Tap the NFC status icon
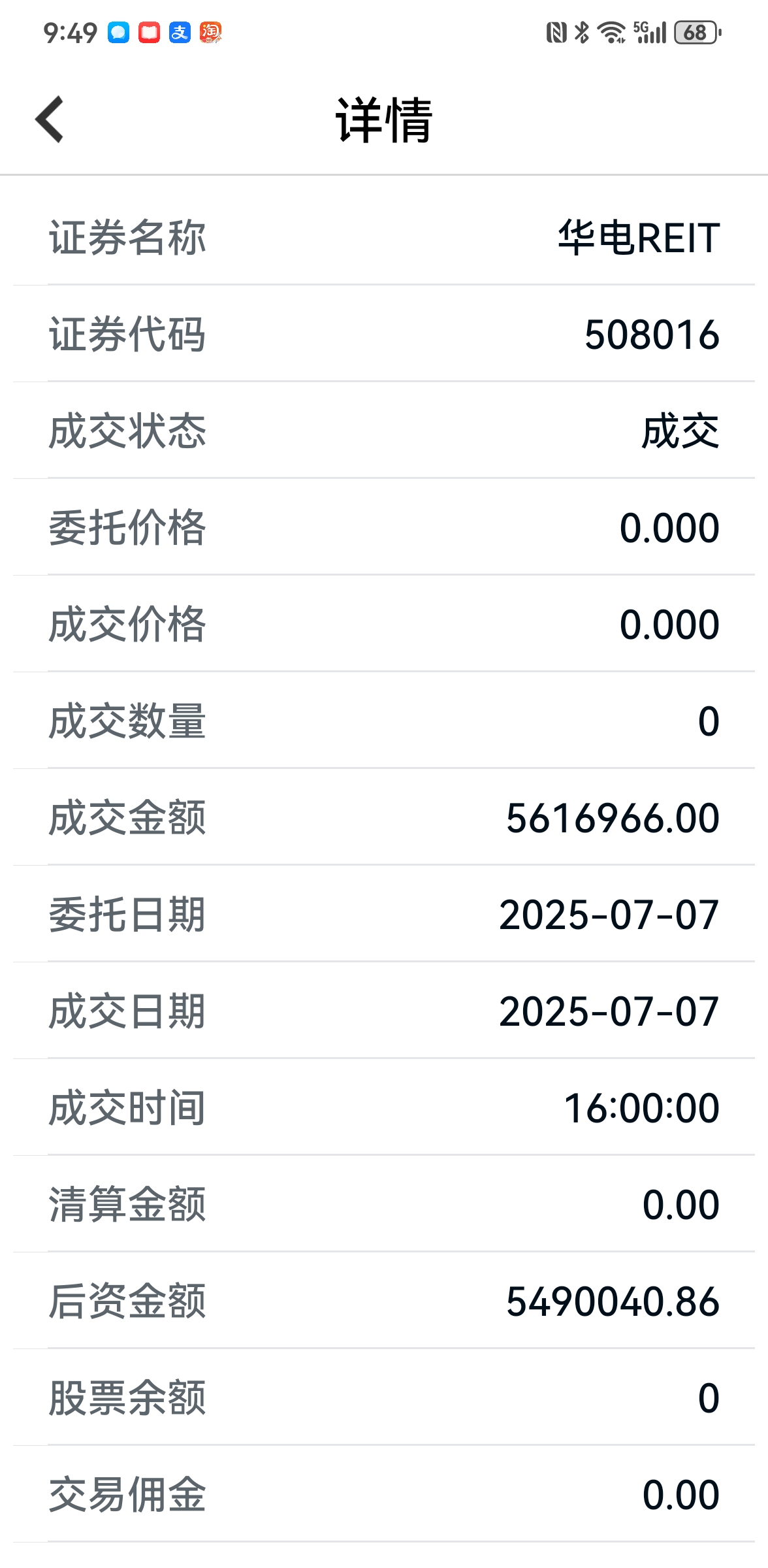 click(x=556, y=32)
